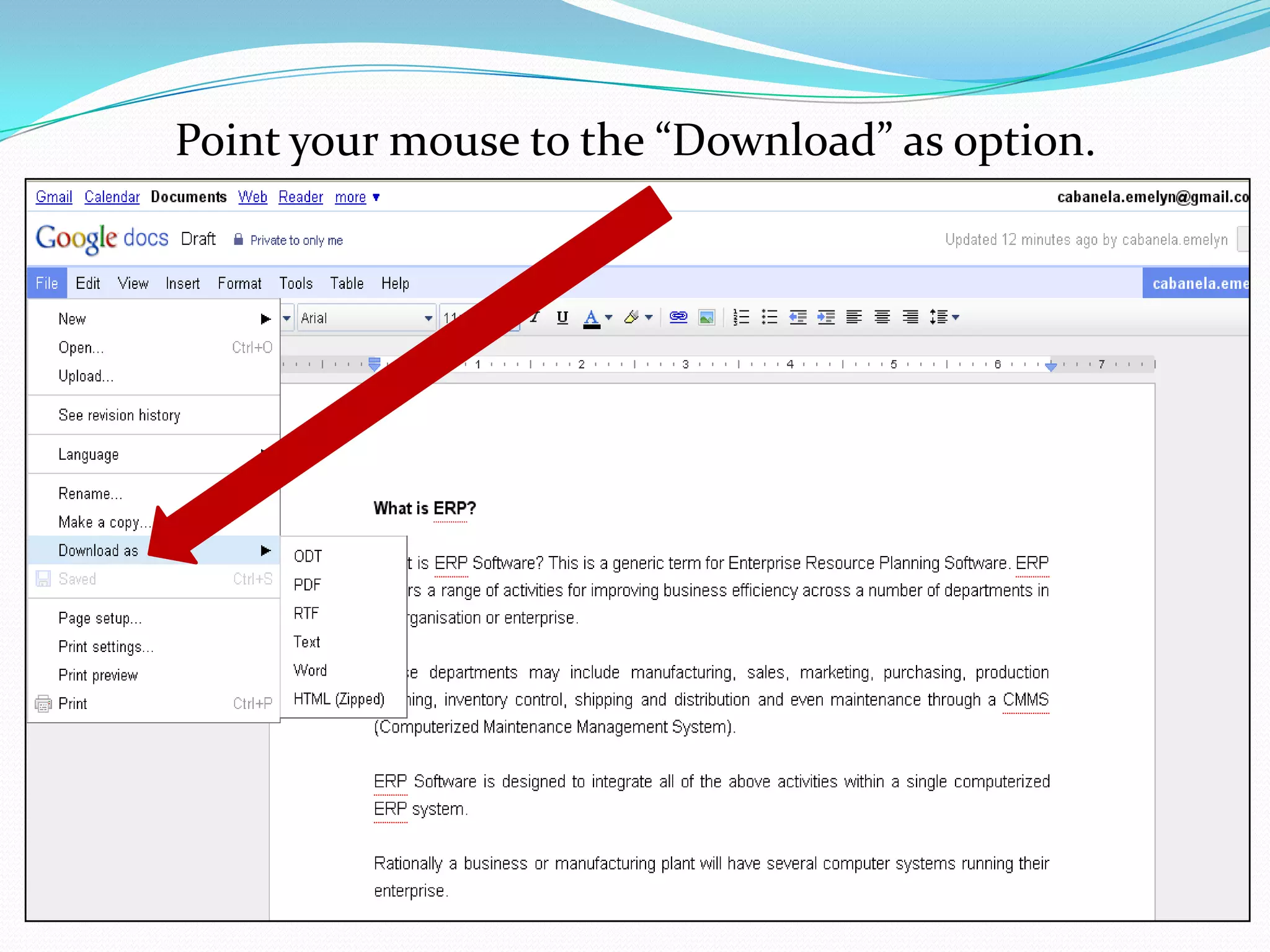Open the Web link
The width and height of the screenshot is (1270, 952).
(252, 197)
